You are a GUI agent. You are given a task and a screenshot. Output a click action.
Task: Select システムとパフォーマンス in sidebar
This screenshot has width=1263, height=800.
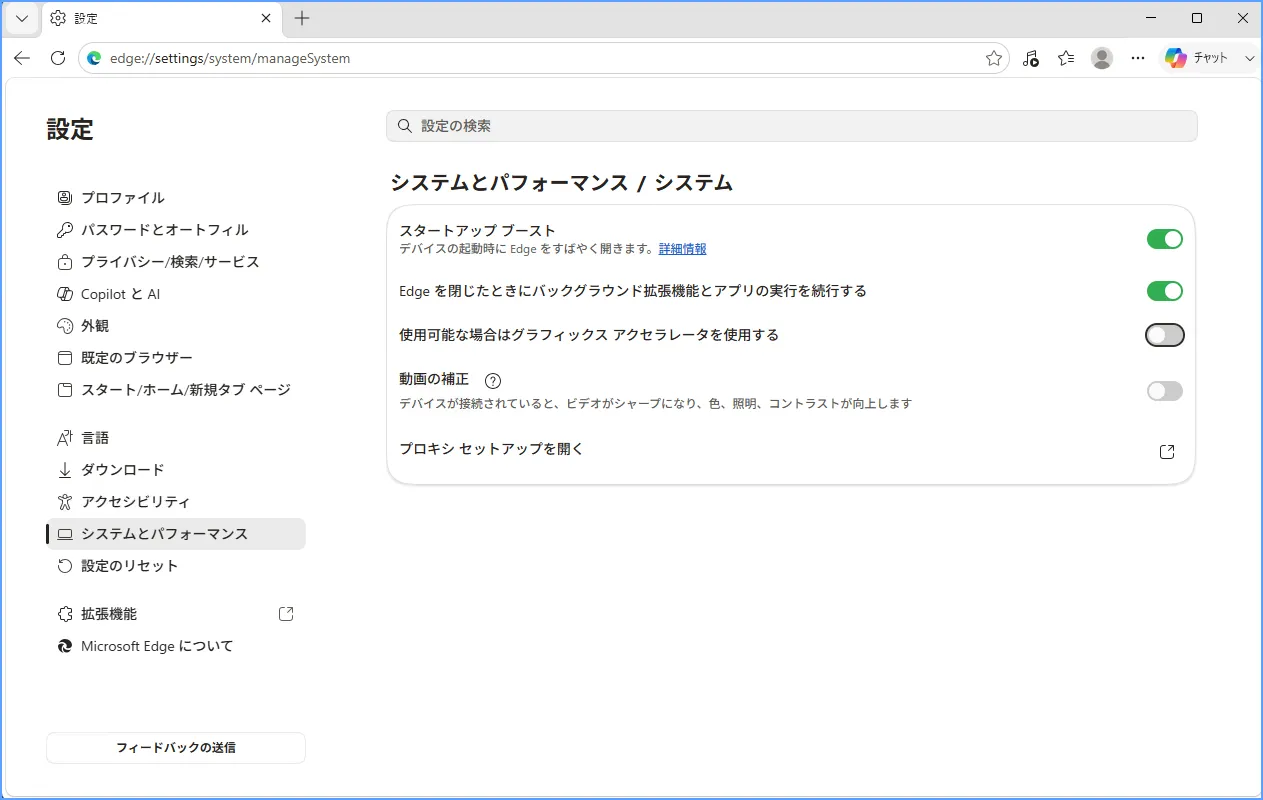coord(176,534)
